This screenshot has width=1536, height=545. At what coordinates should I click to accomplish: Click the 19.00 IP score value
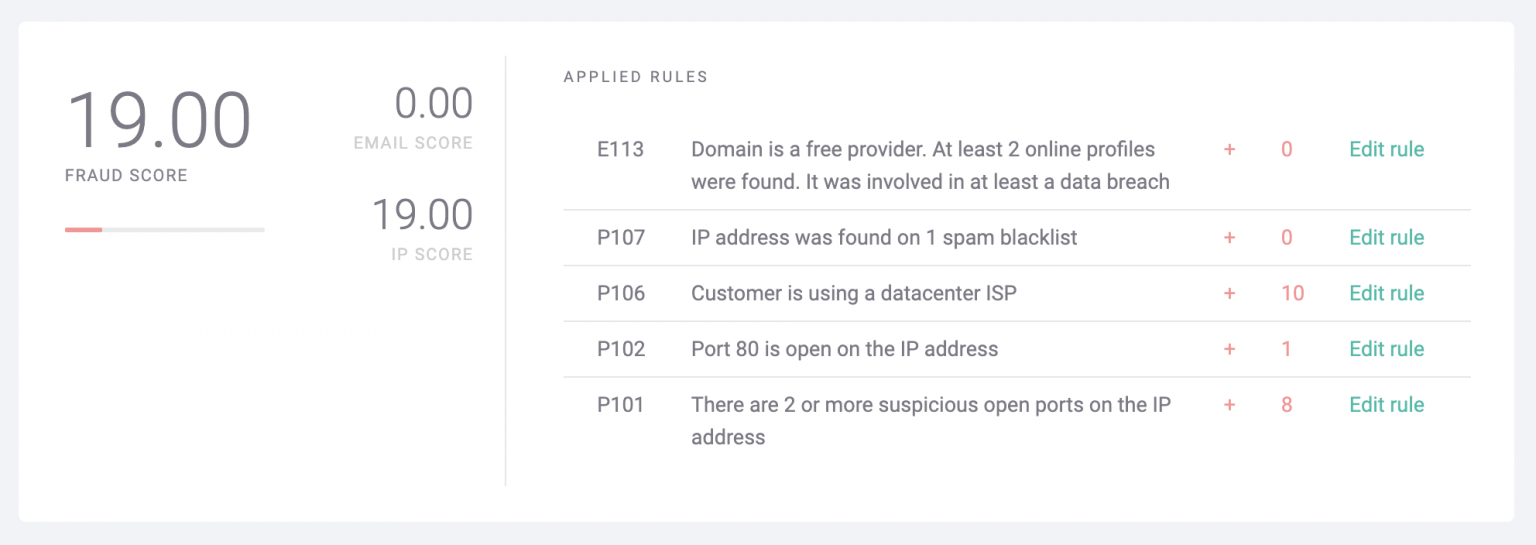click(x=422, y=215)
